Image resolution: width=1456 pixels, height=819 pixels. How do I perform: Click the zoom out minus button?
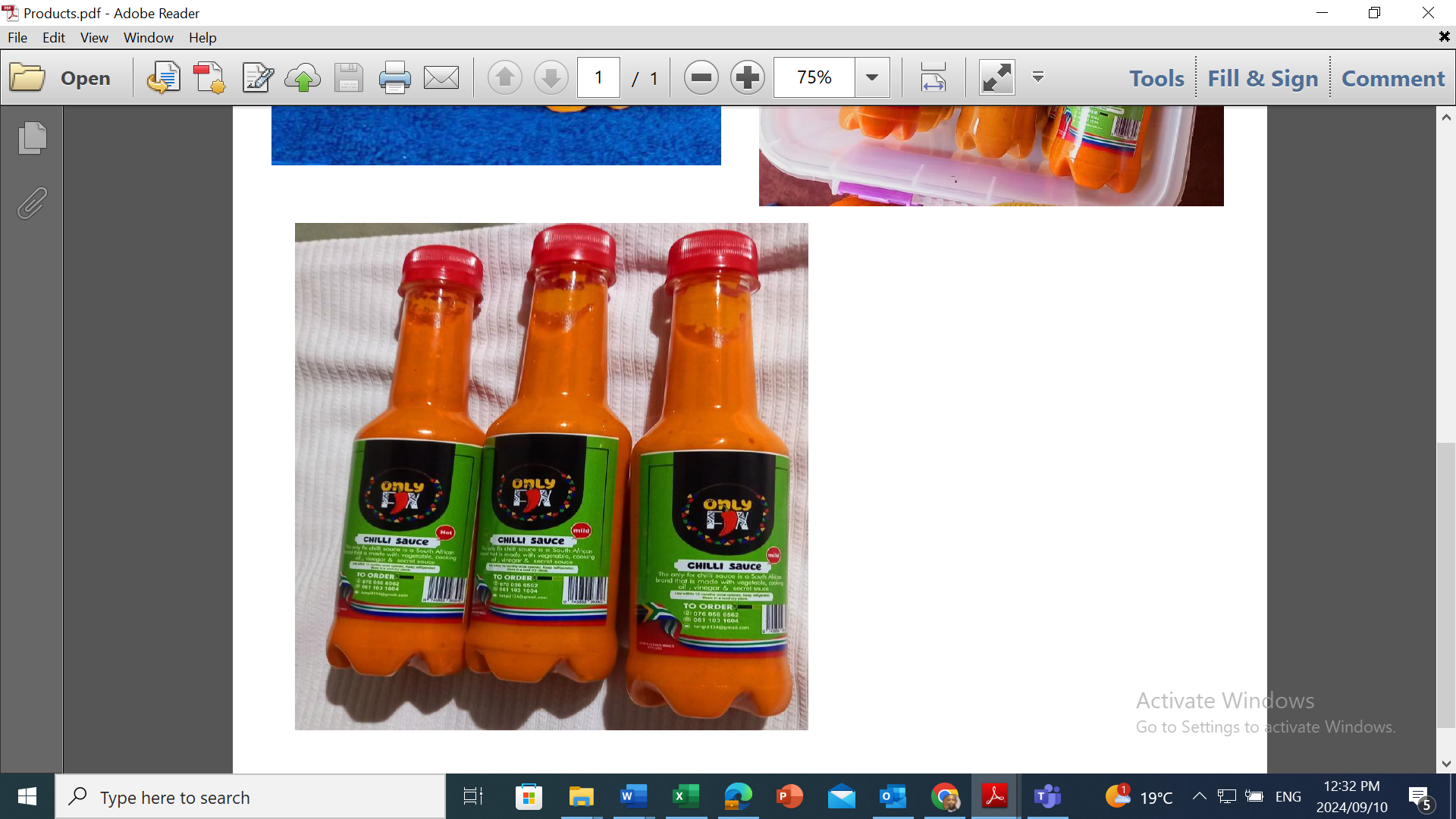[701, 77]
